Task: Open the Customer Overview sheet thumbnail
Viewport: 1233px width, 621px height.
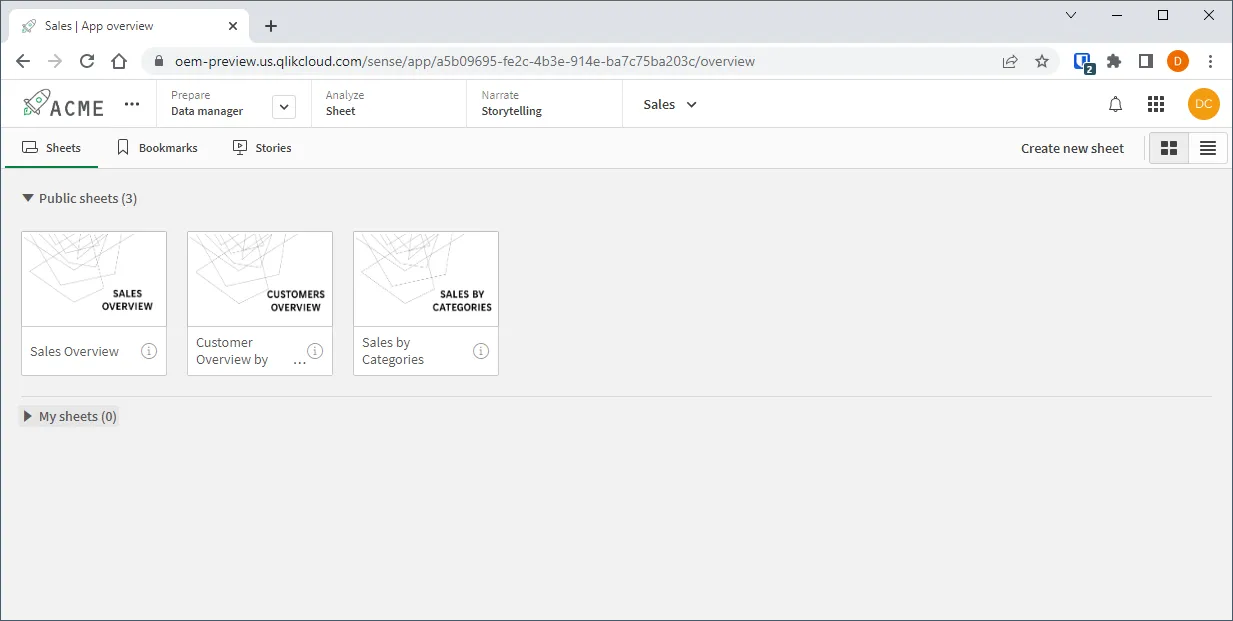Action: pyautogui.click(x=260, y=278)
